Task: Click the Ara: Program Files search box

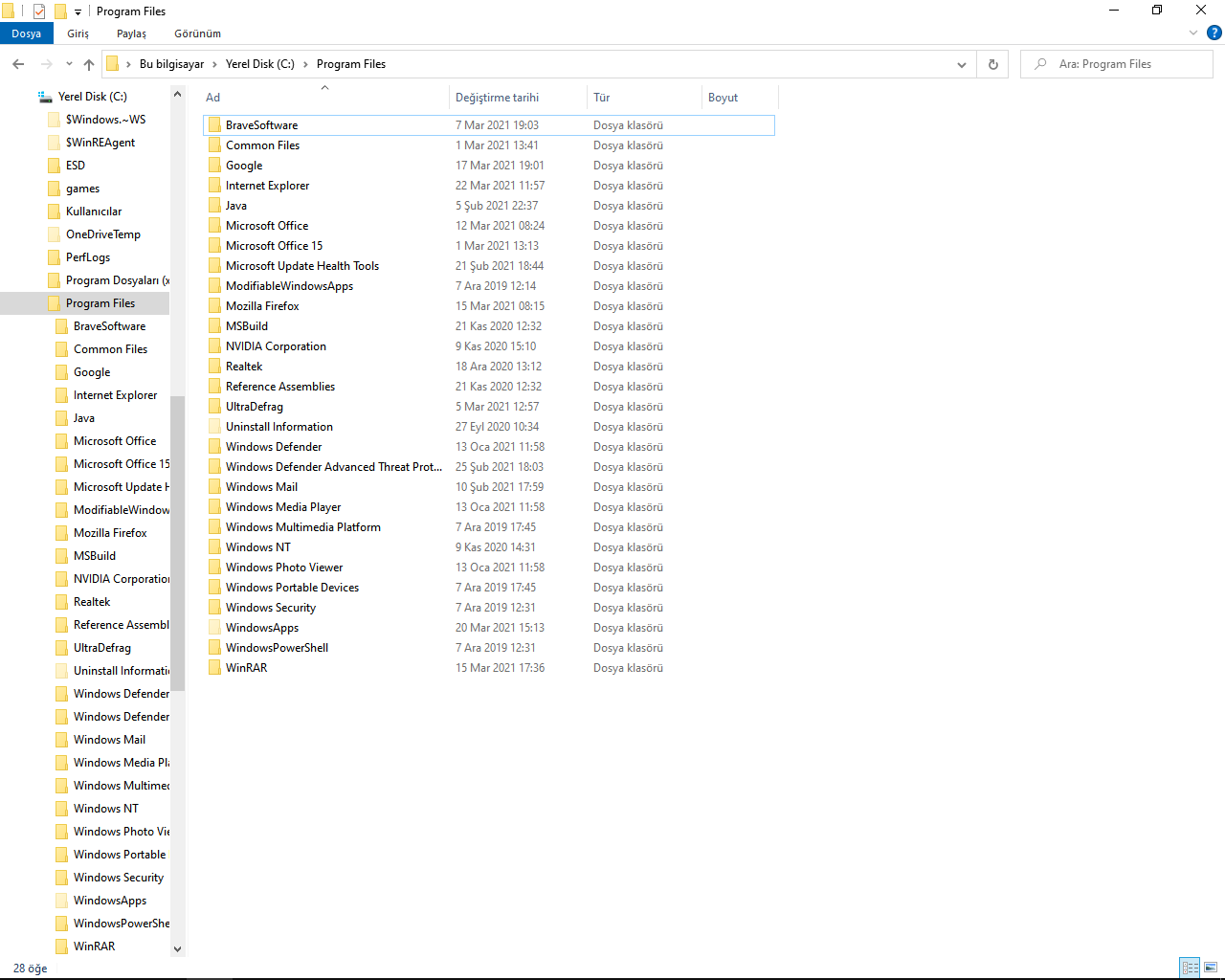Action: 1117,64
